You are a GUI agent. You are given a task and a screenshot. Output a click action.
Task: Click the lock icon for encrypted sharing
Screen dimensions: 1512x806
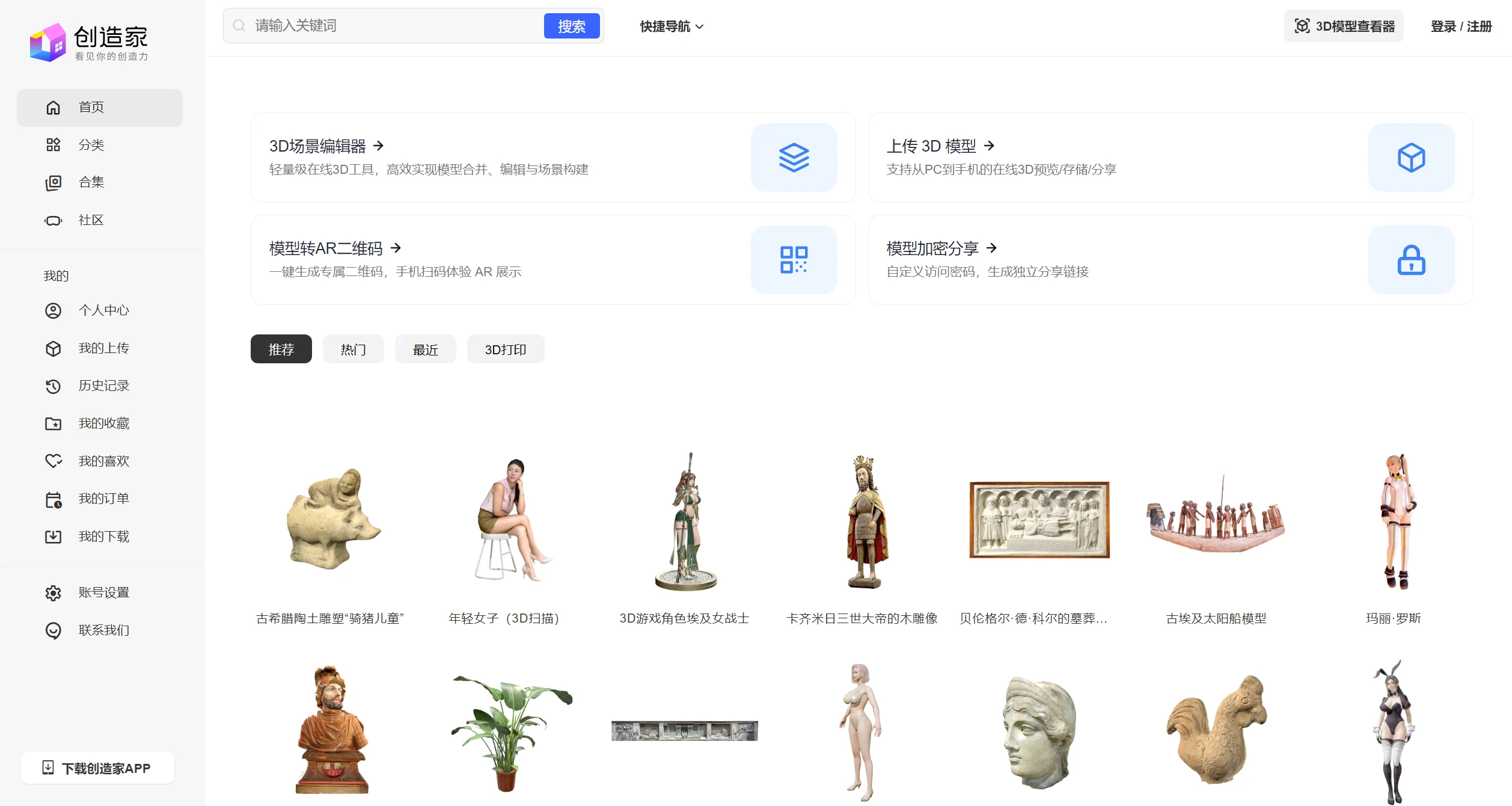tap(1410, 260)
